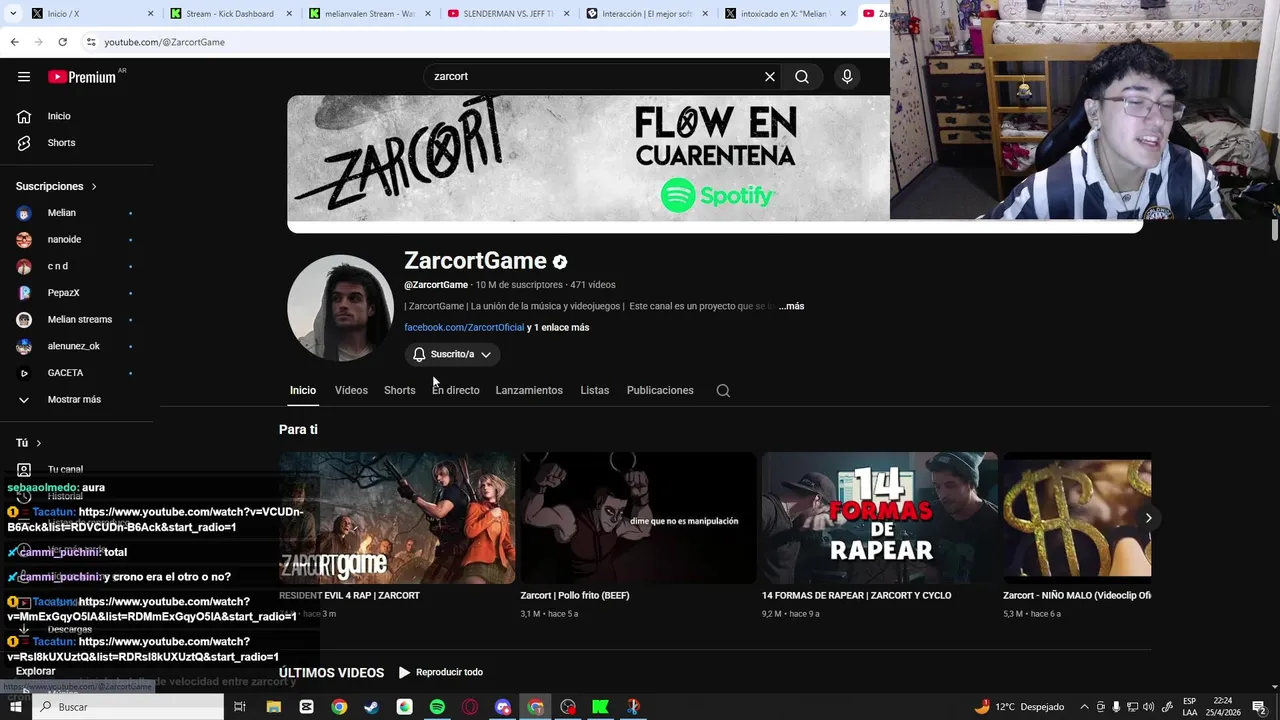Select the En directo channel tab
Image resolution: width=1280 pixels, height=720 pixels.
point(456,390)
